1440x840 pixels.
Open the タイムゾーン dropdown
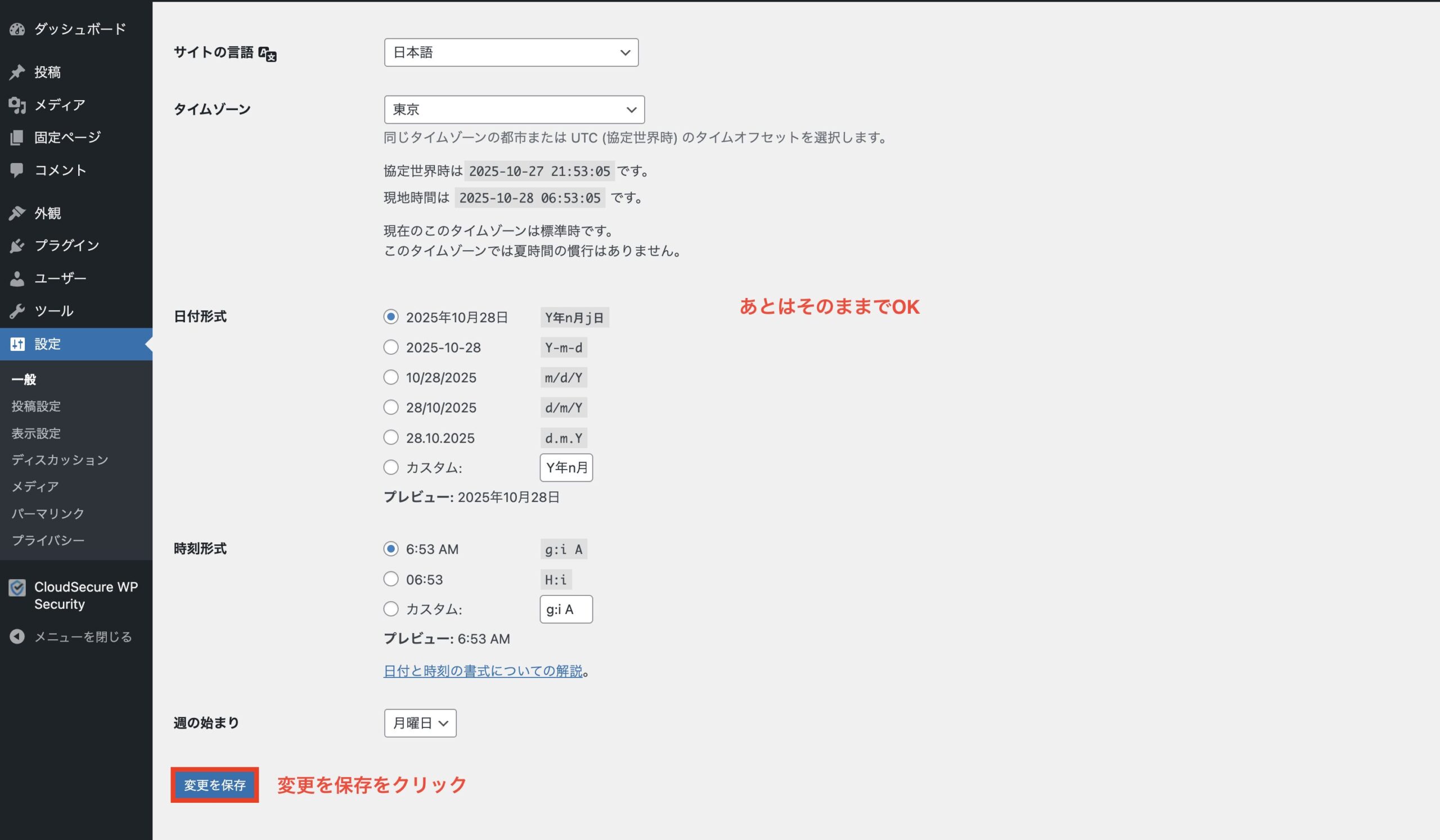513,109
